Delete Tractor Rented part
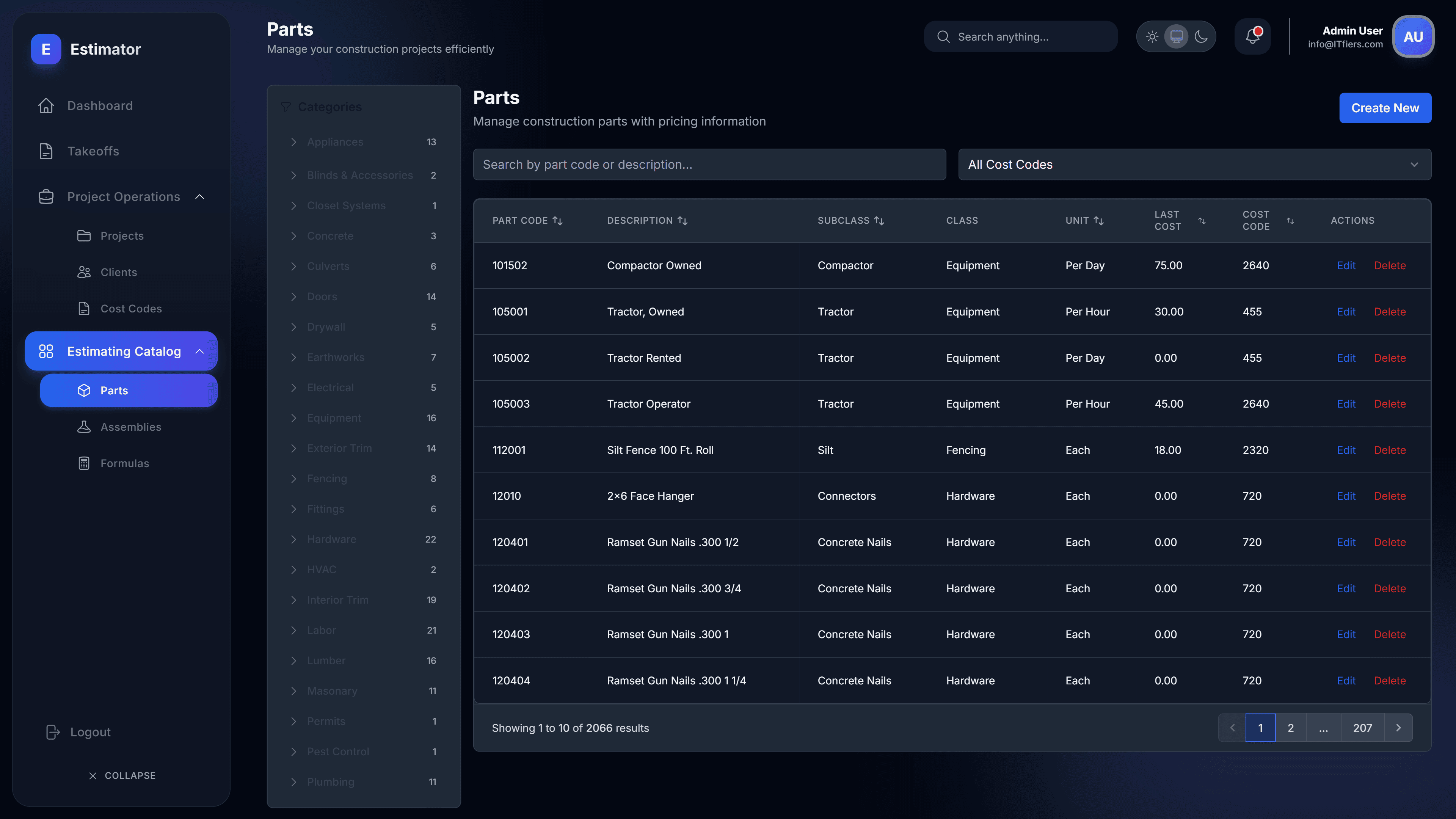Screen dimensions: 1456x819 pos(1390,358)
